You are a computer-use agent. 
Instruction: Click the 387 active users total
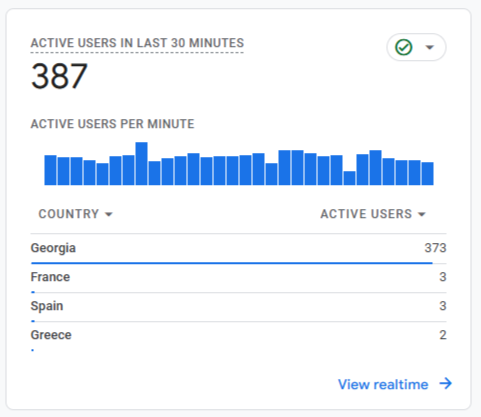click(x=59, y=76)
